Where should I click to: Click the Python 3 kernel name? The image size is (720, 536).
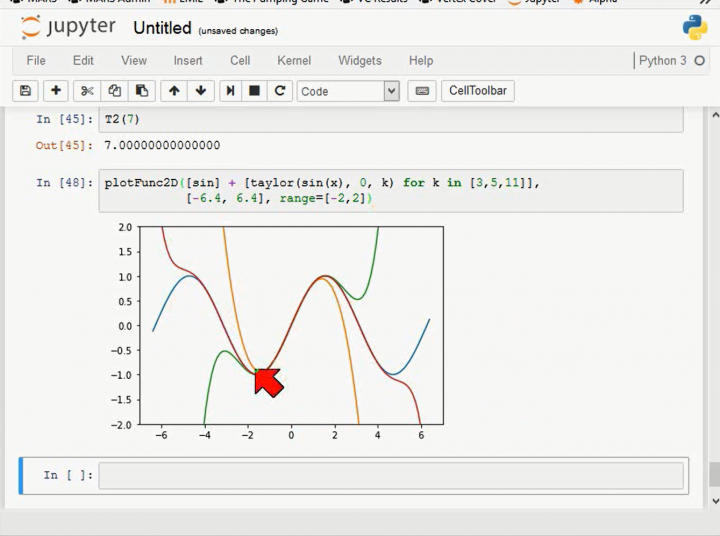[x=663, y=61]
